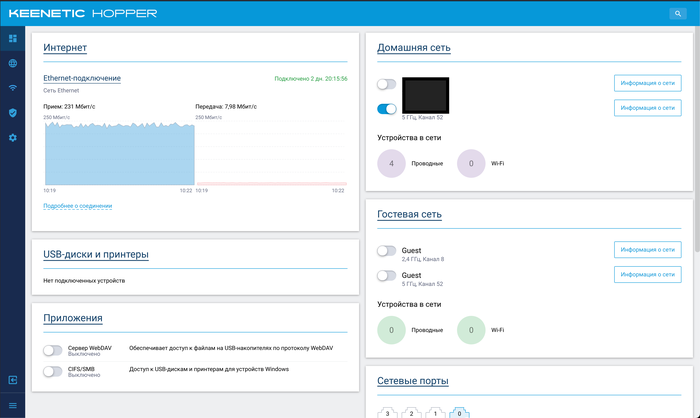Screen dimensions: 700x418
Task: Click the 0 Wi-Fi circle in home network
Action: pos(471,163)
